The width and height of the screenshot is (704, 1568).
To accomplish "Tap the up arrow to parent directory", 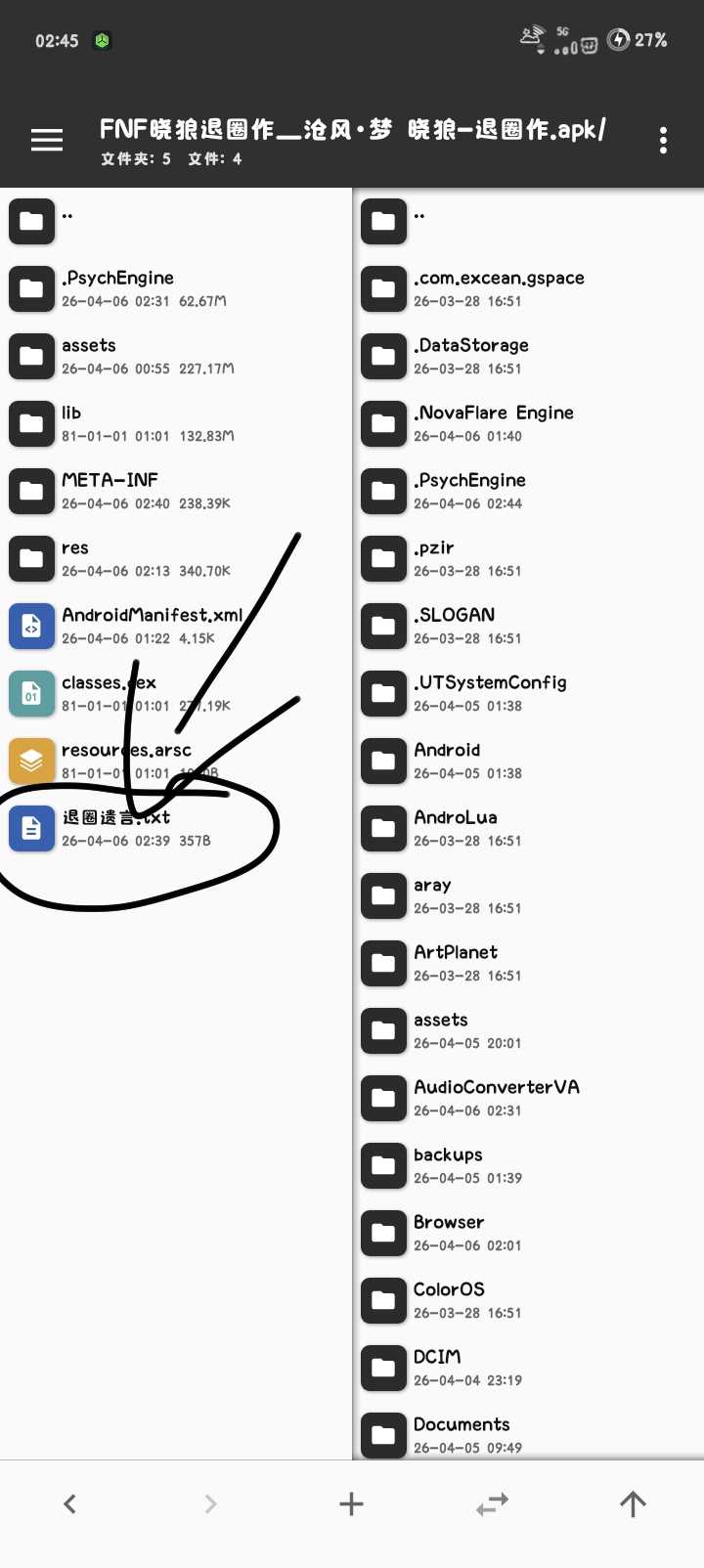I will [633, 1503].
